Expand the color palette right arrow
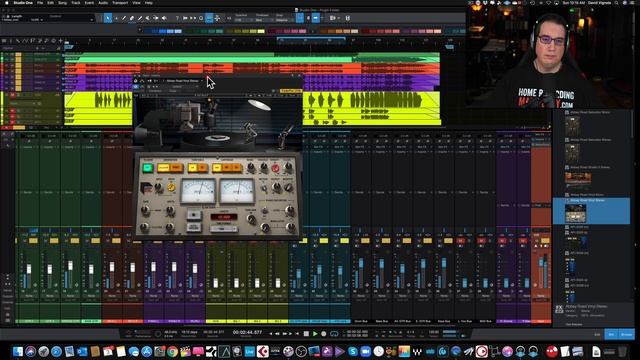Viewport: 640px width, 360px height. [313, 31]
